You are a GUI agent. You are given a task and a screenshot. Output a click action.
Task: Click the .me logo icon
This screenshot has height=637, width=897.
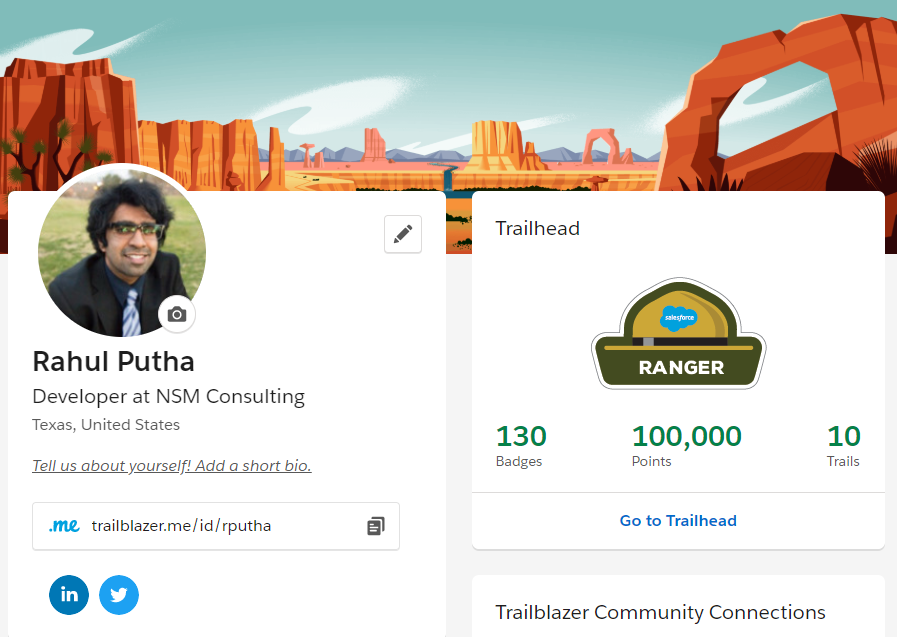tap(64, 525)
